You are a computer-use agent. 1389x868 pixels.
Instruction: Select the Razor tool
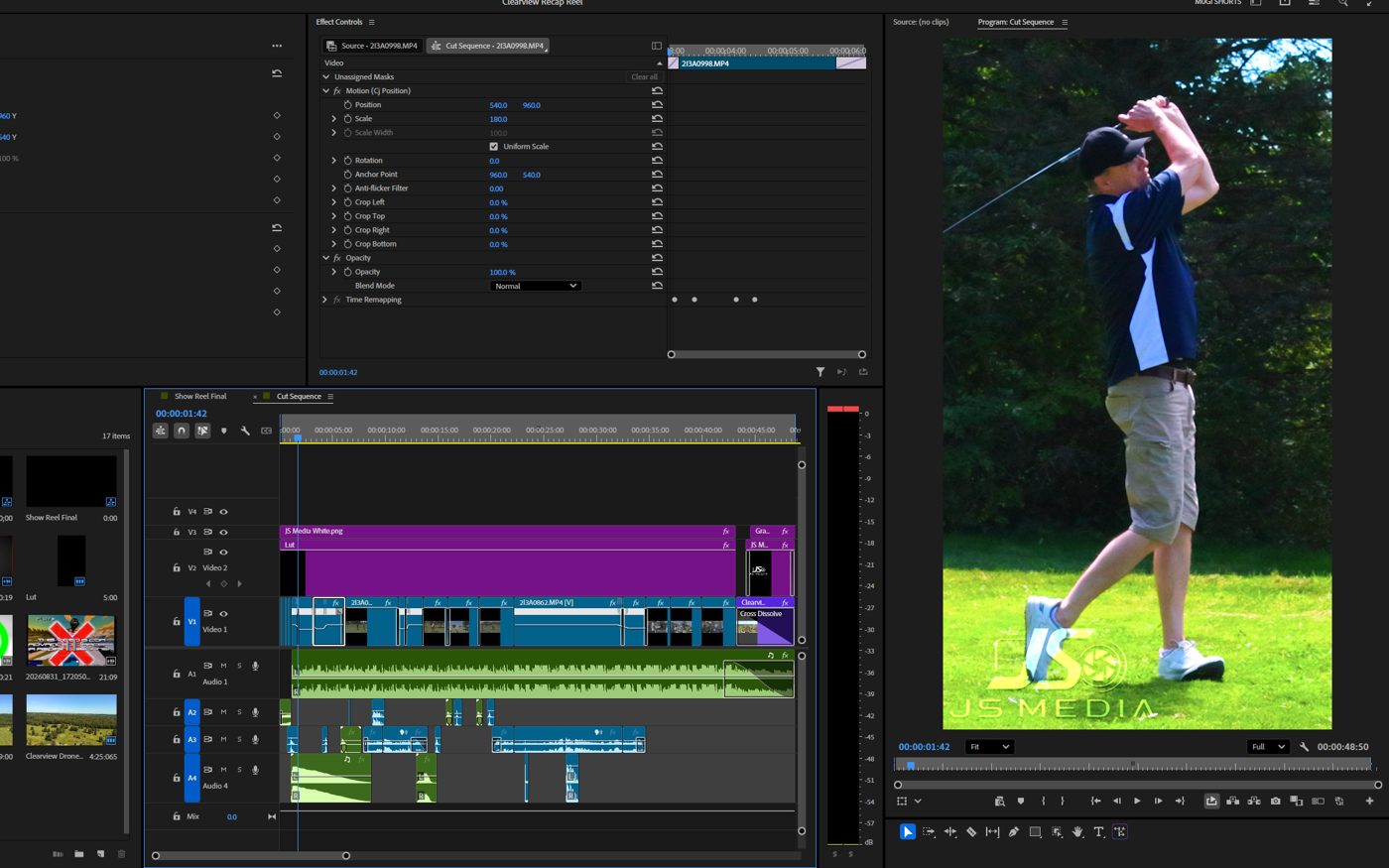(x=971, y=831)
